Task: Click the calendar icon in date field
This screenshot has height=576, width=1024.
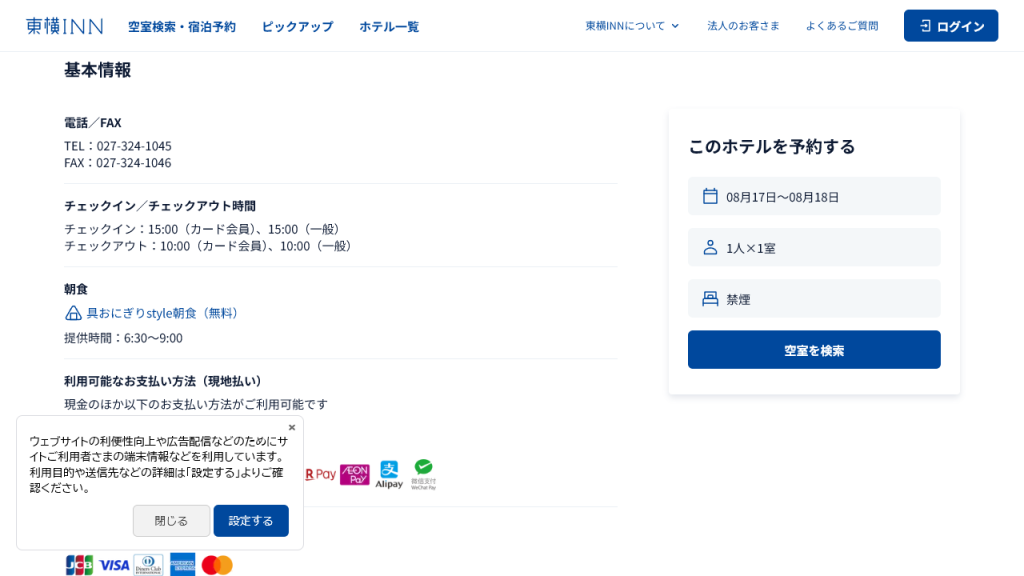Action: click(x=710, y=196)
